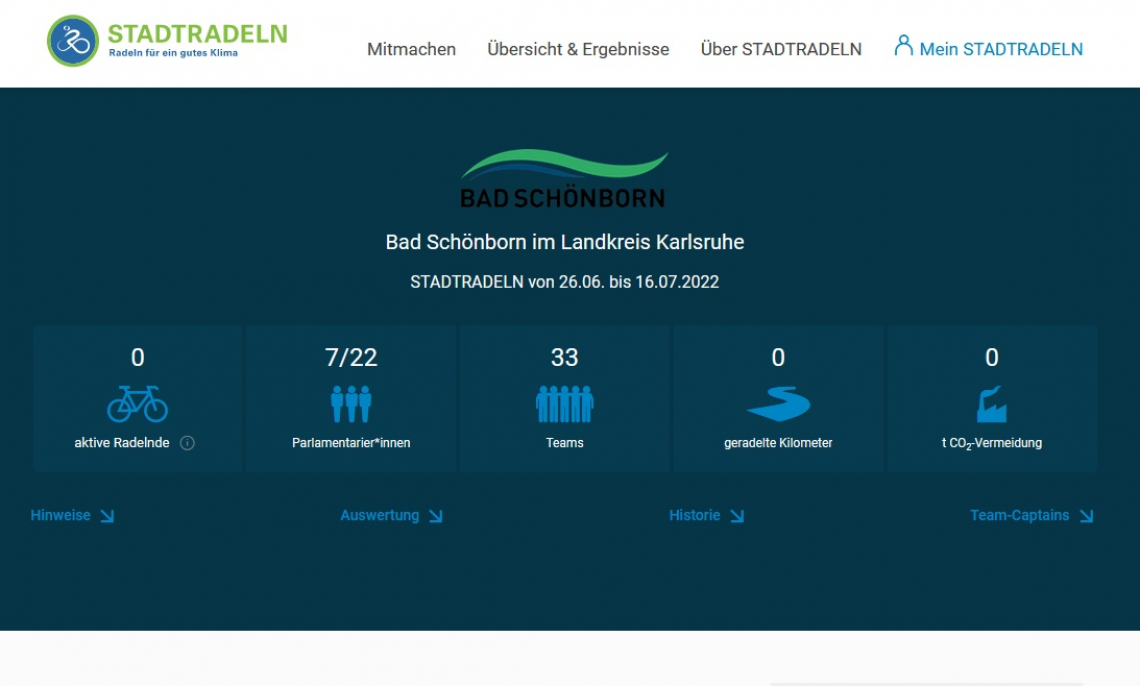1140x686 pixels.
Task: Click the 7/22 Parlamentarier*innen value
Action: coord(351,358)
